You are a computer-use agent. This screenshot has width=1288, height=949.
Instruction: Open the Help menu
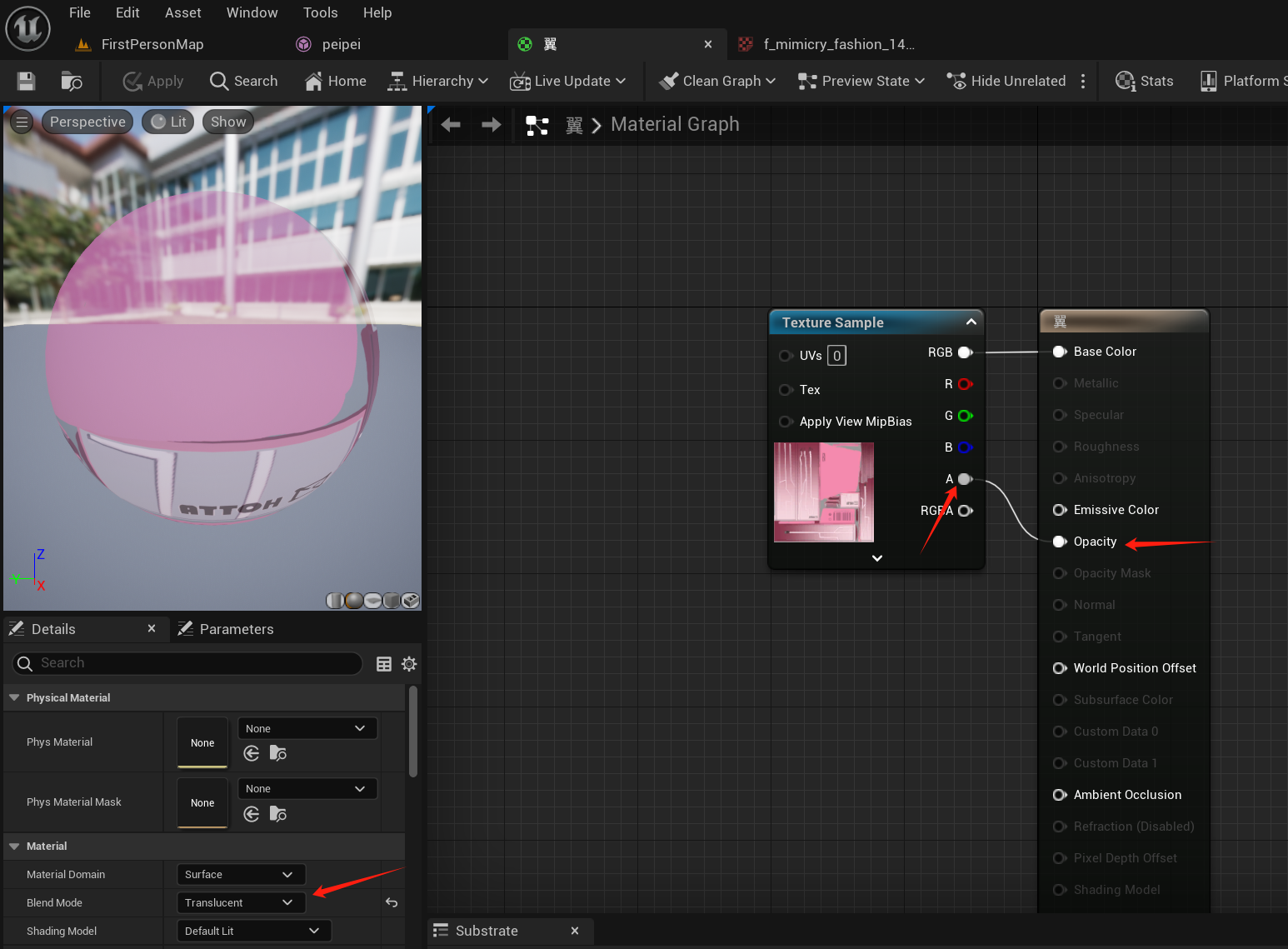click(377, 12)
